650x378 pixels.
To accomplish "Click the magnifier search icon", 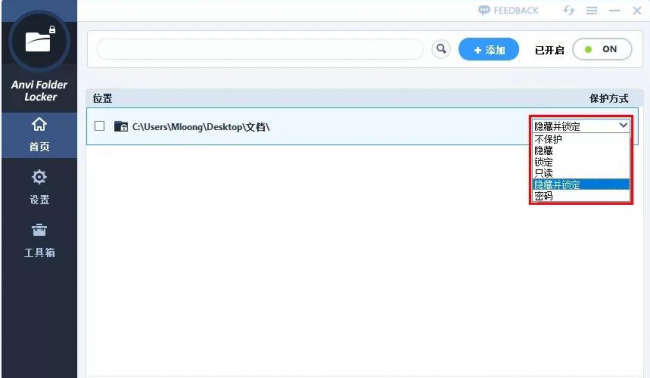I will pyautogui.click(x=441, y=49).
